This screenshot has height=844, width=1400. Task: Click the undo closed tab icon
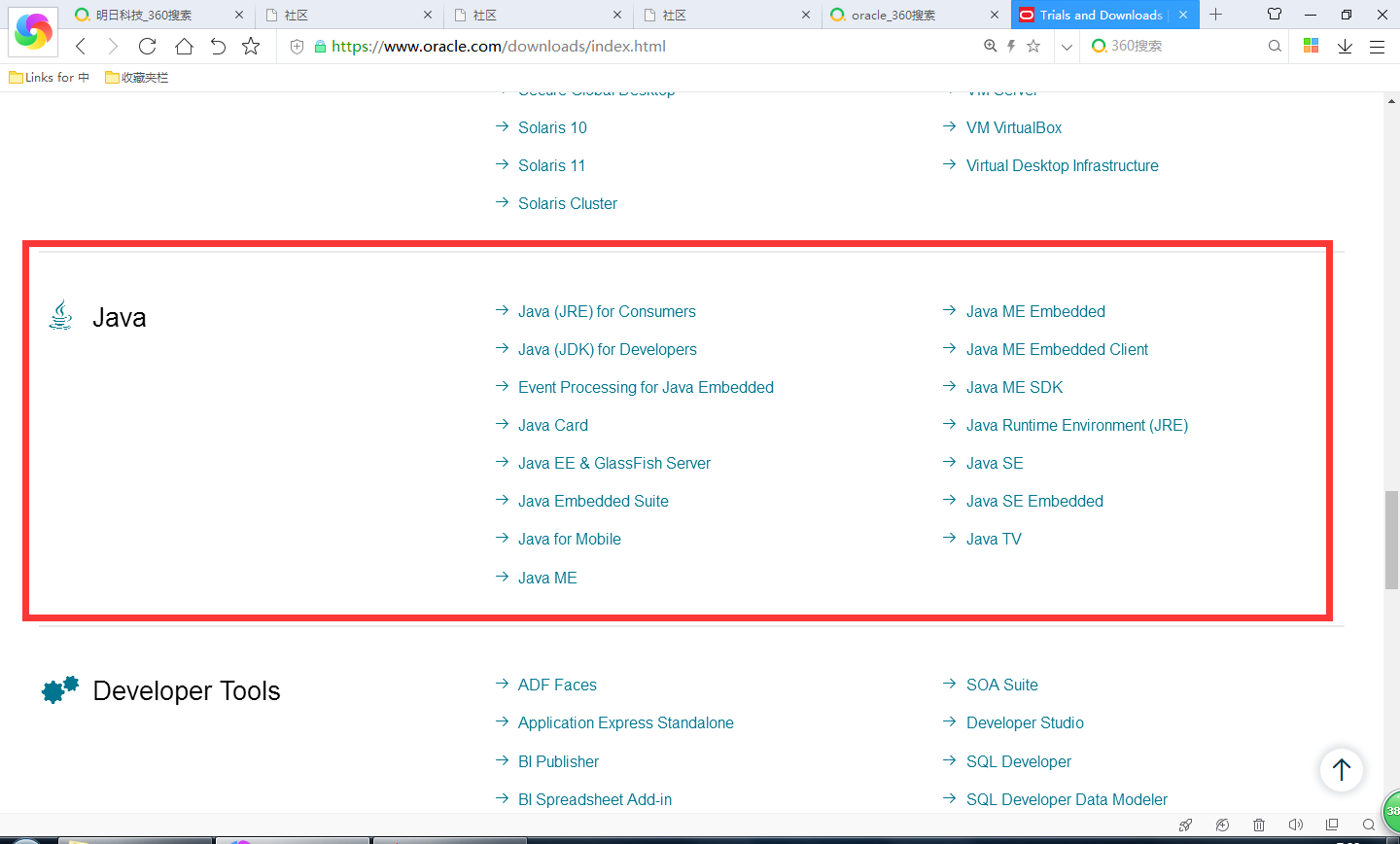(x=218, y=46)
